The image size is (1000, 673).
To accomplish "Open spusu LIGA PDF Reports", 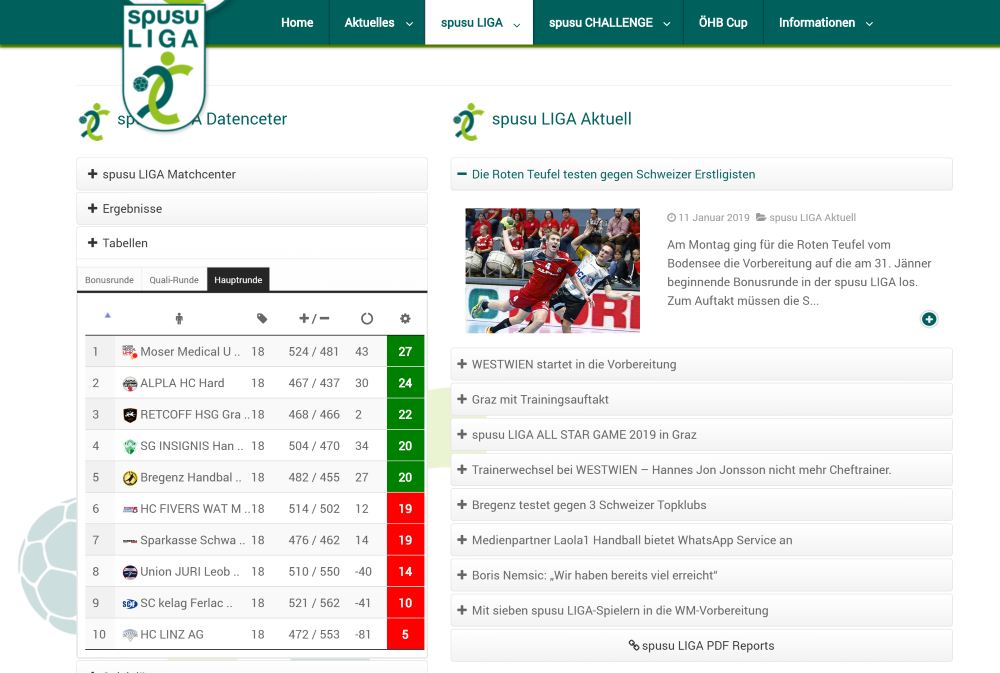I will tap(701, 645).
